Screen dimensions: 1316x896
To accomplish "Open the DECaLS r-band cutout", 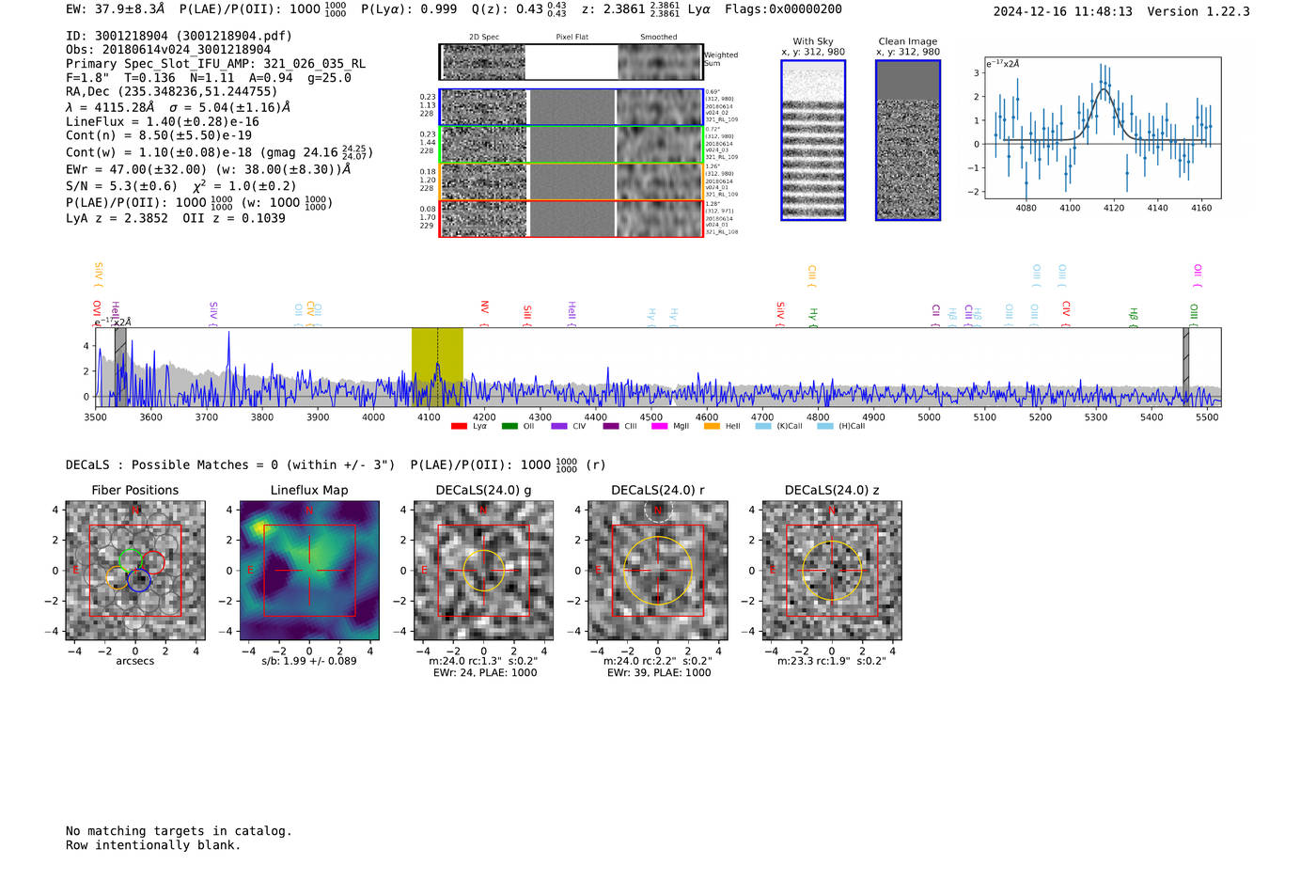I will pyautogui.click(x=657, y=571).
